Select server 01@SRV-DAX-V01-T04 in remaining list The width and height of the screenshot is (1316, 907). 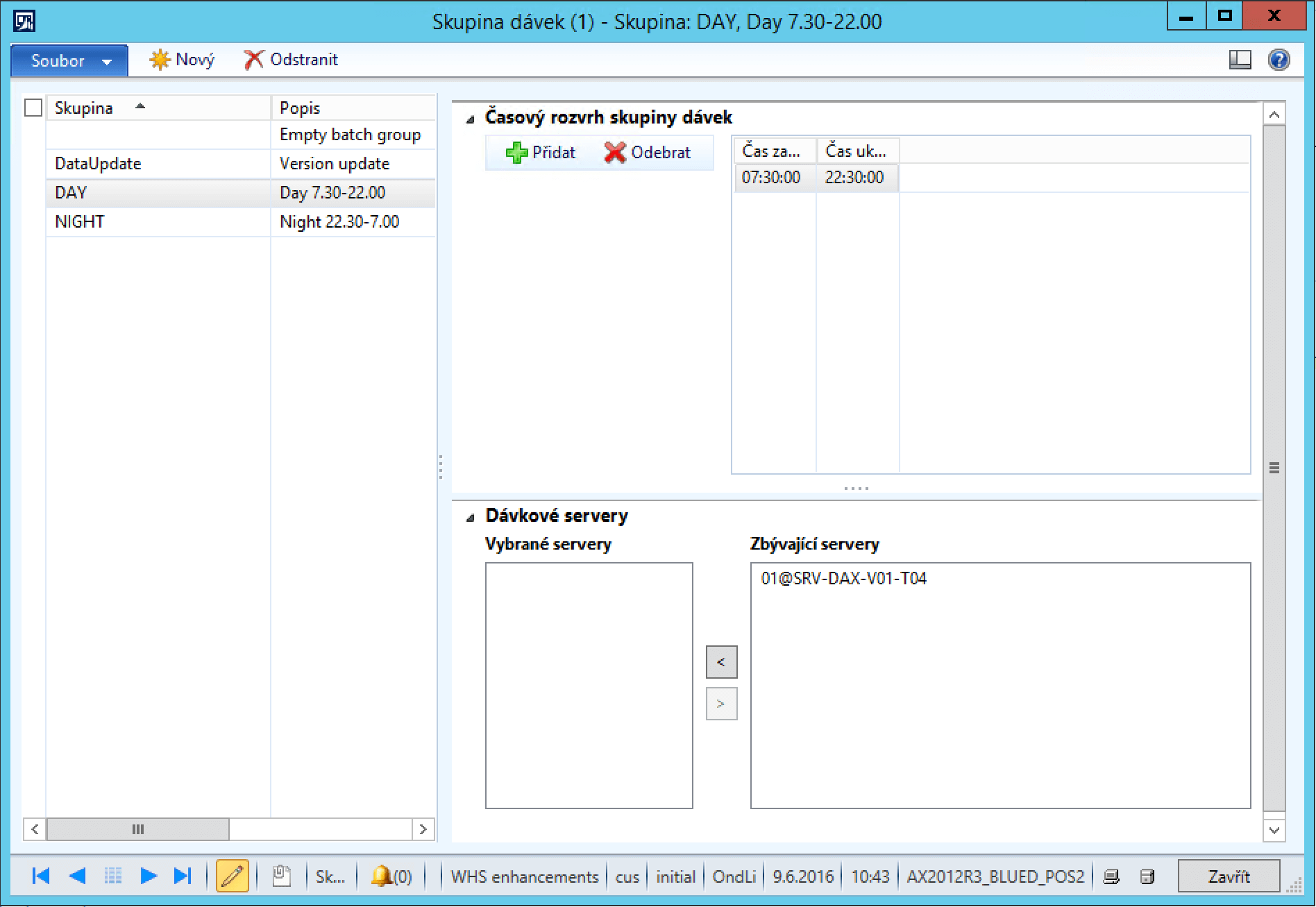pyautogui.click(x=843, y=579)
